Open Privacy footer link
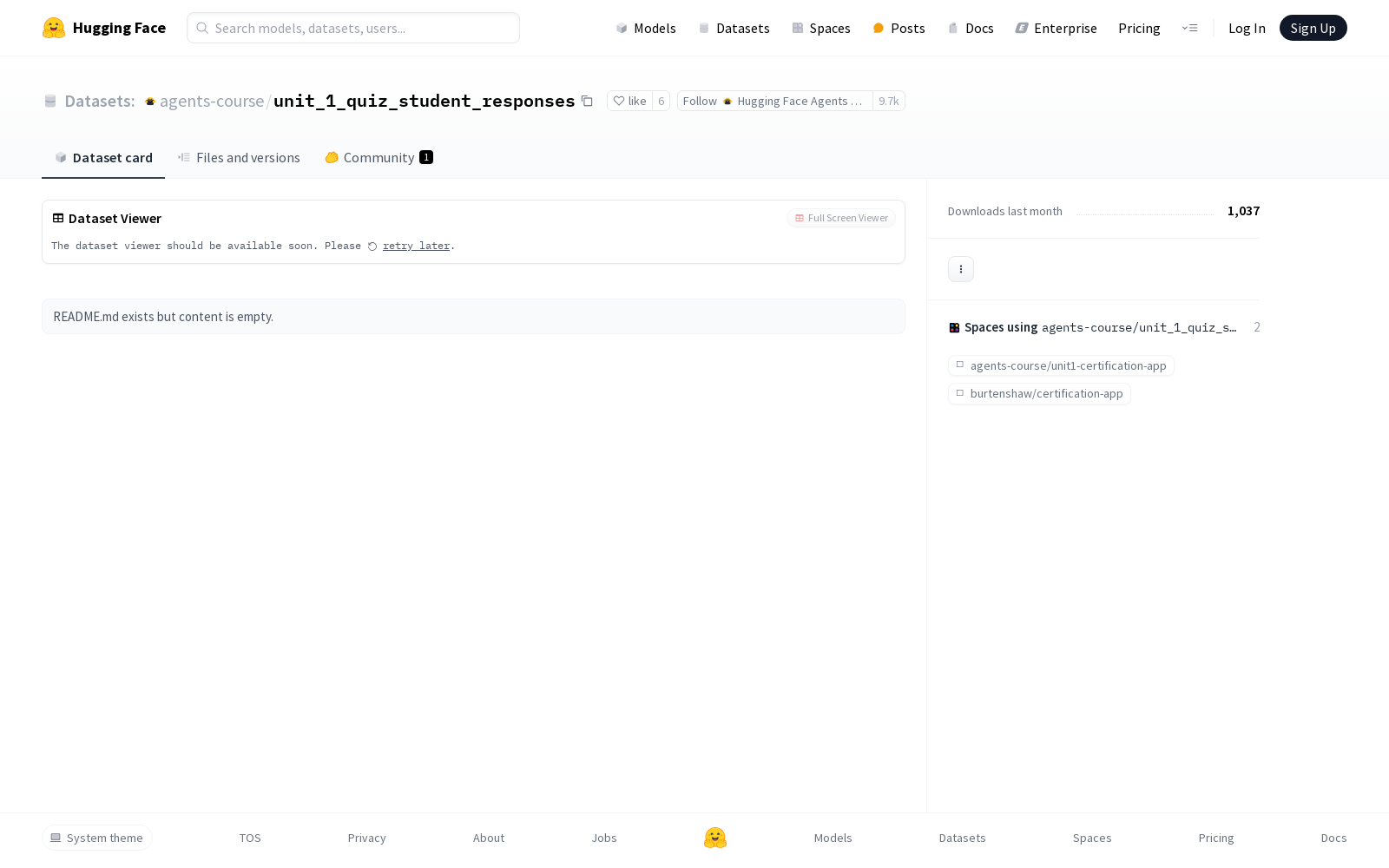The height and width of the screenshot is (868, 1389). click(x=366, y=838)
